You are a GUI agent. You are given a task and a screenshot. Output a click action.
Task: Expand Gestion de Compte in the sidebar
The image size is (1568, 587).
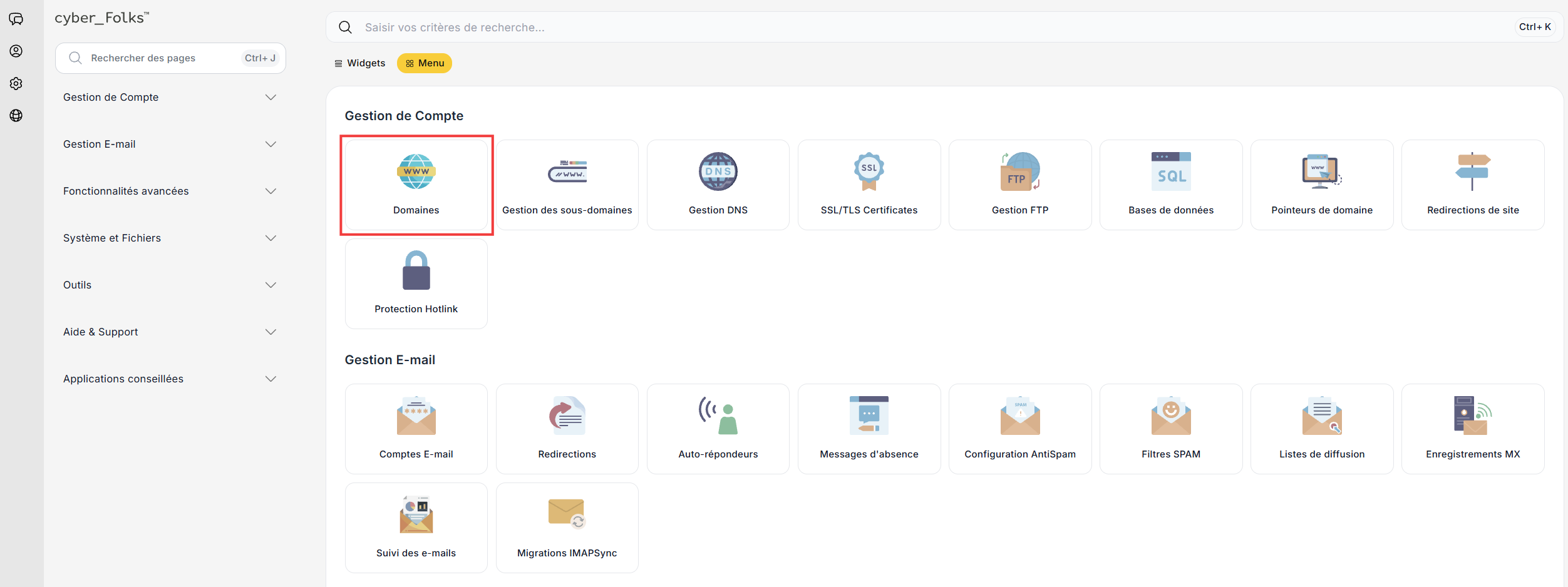(170, 97)
